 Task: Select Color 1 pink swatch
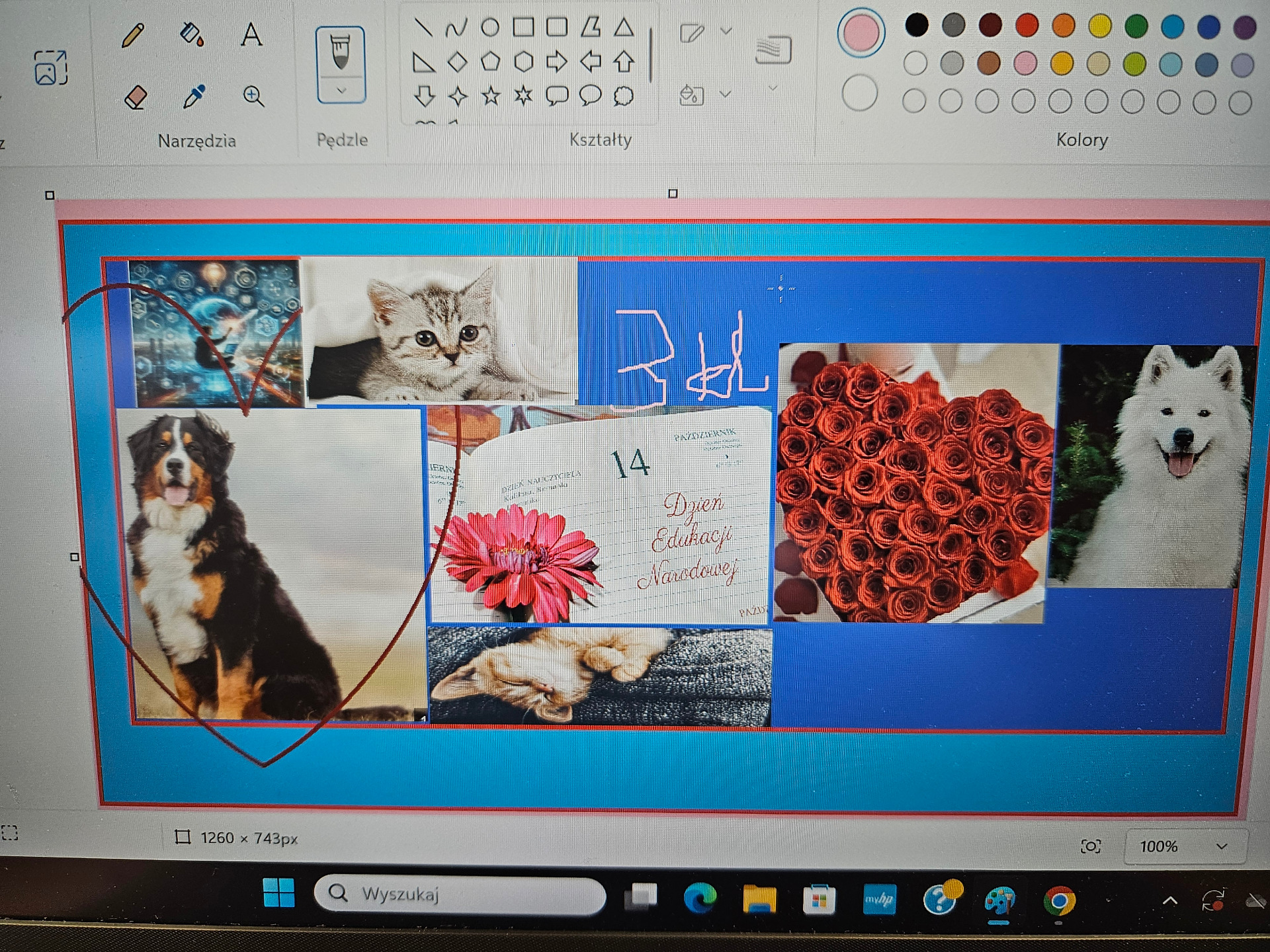pos(861,32)
